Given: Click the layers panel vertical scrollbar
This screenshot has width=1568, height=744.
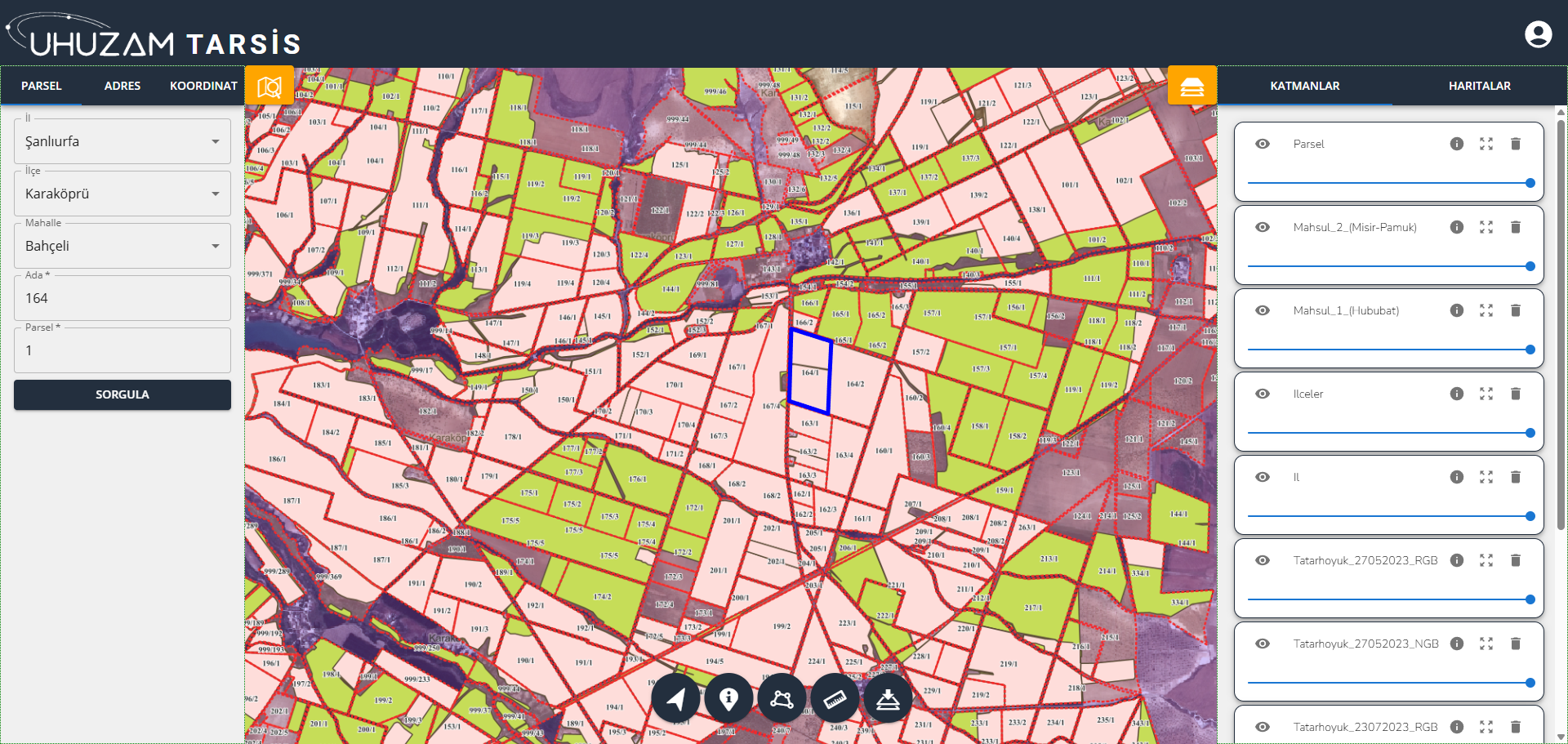Looking at the screenshot, I should coord(1561,325).
